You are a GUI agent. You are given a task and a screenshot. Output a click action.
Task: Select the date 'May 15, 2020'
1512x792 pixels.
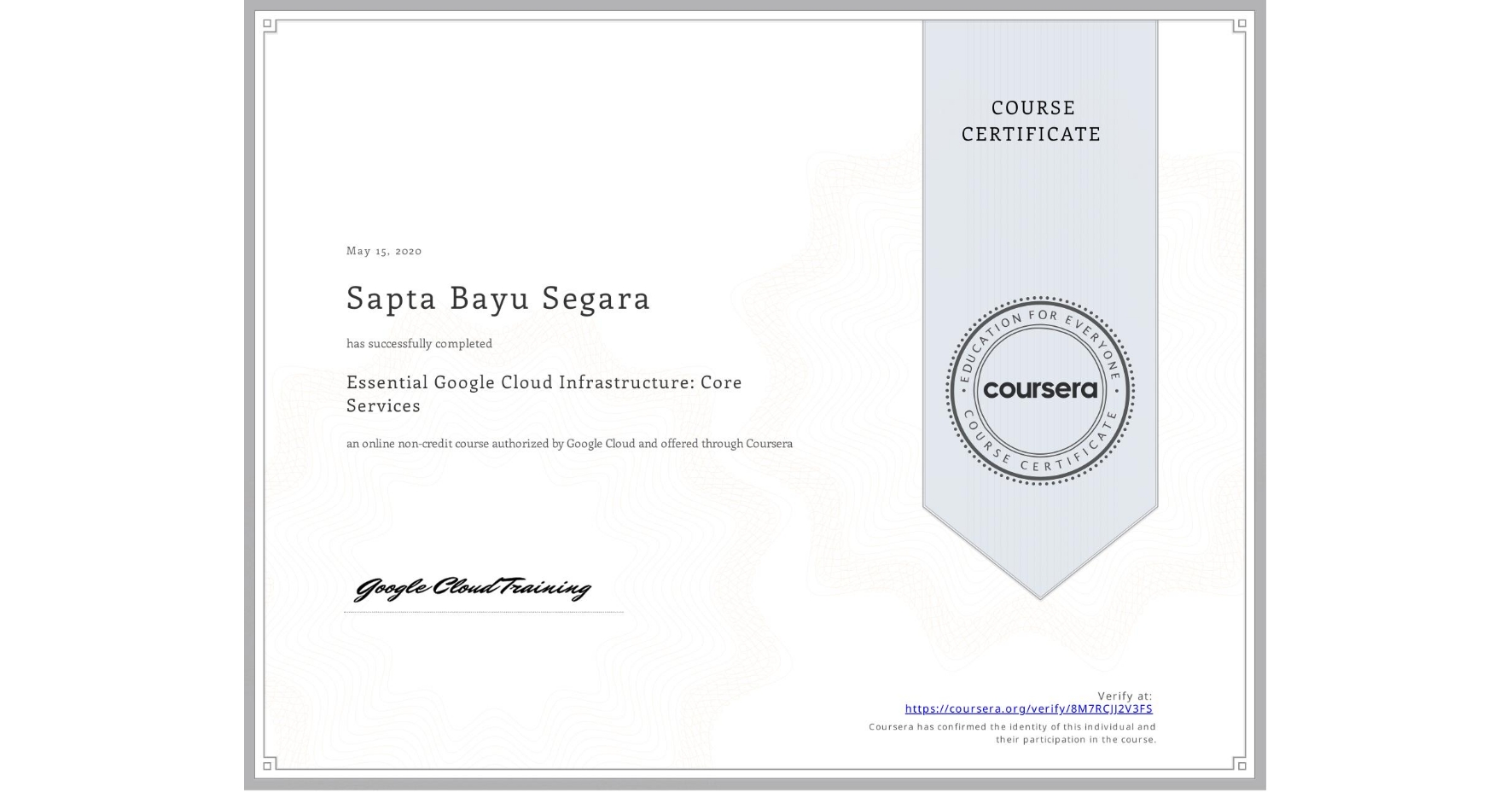(383, 251)
